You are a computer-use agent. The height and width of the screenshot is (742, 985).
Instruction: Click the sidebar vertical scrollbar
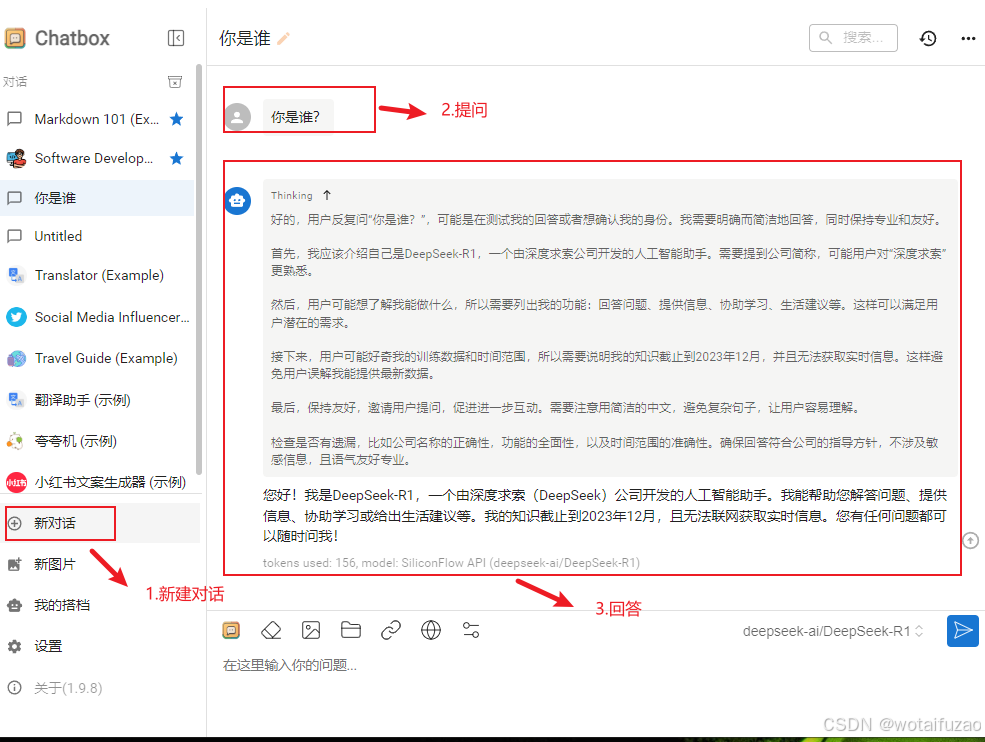199,270
